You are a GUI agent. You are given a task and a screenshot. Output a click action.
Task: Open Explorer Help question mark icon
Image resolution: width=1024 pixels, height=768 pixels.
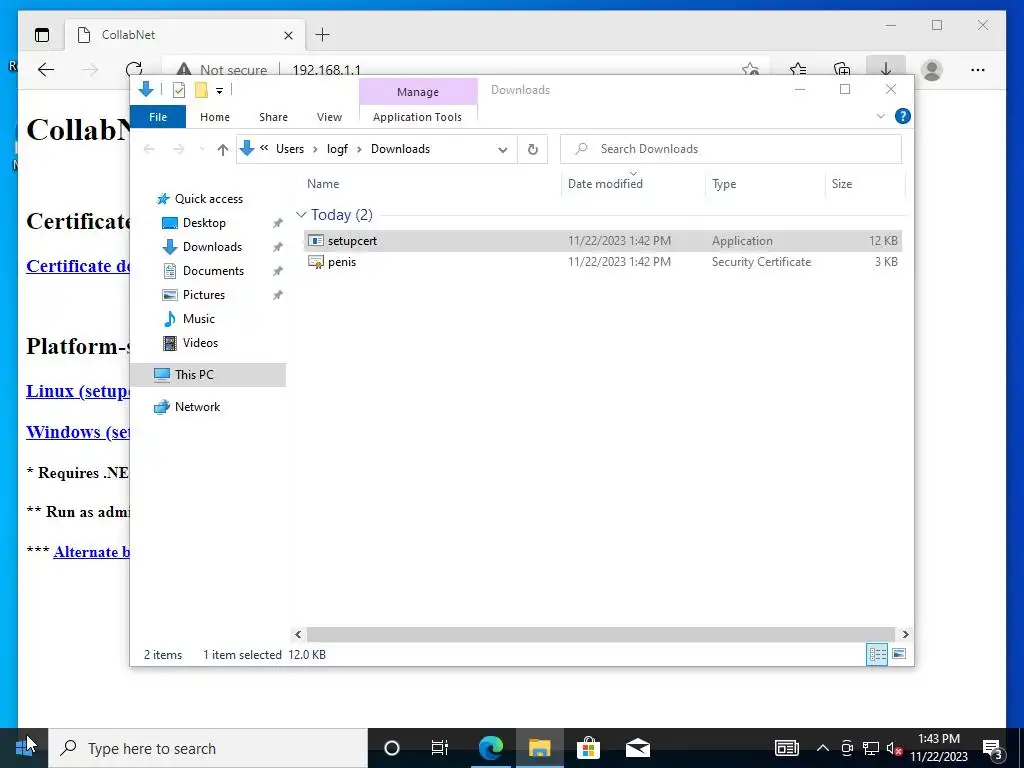tap(903, 116)
